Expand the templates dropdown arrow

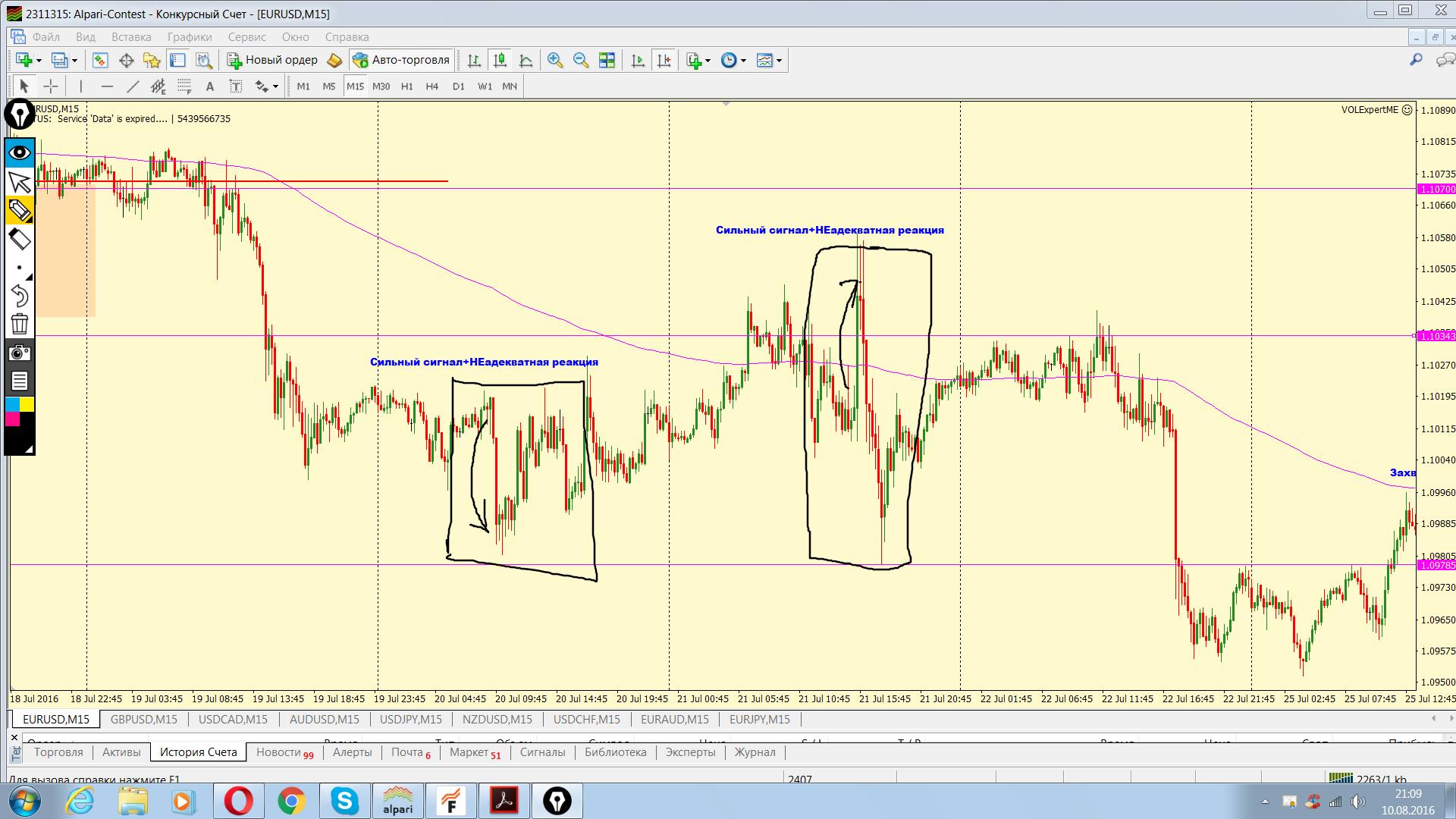[779, 61]
